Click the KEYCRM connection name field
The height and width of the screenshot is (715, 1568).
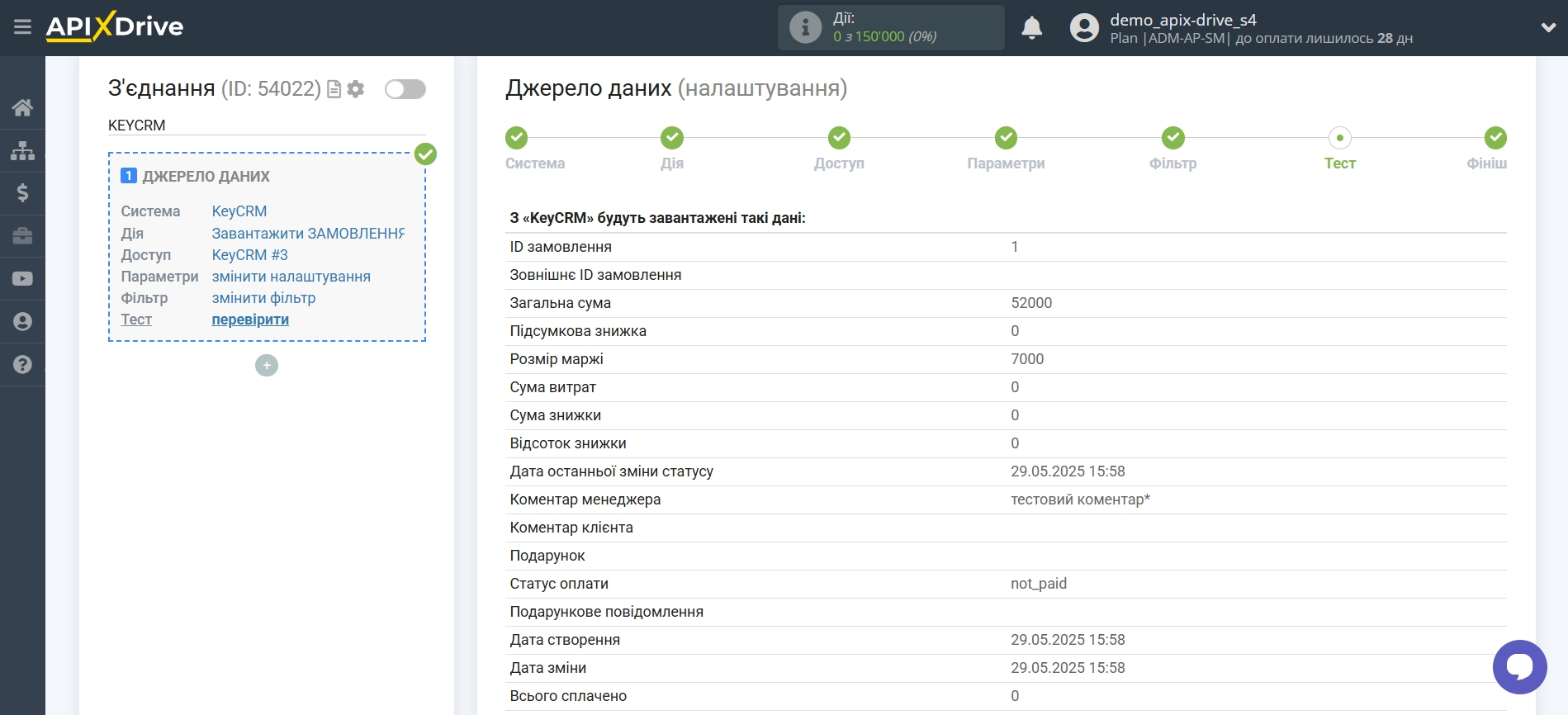[x=267, y=125]
